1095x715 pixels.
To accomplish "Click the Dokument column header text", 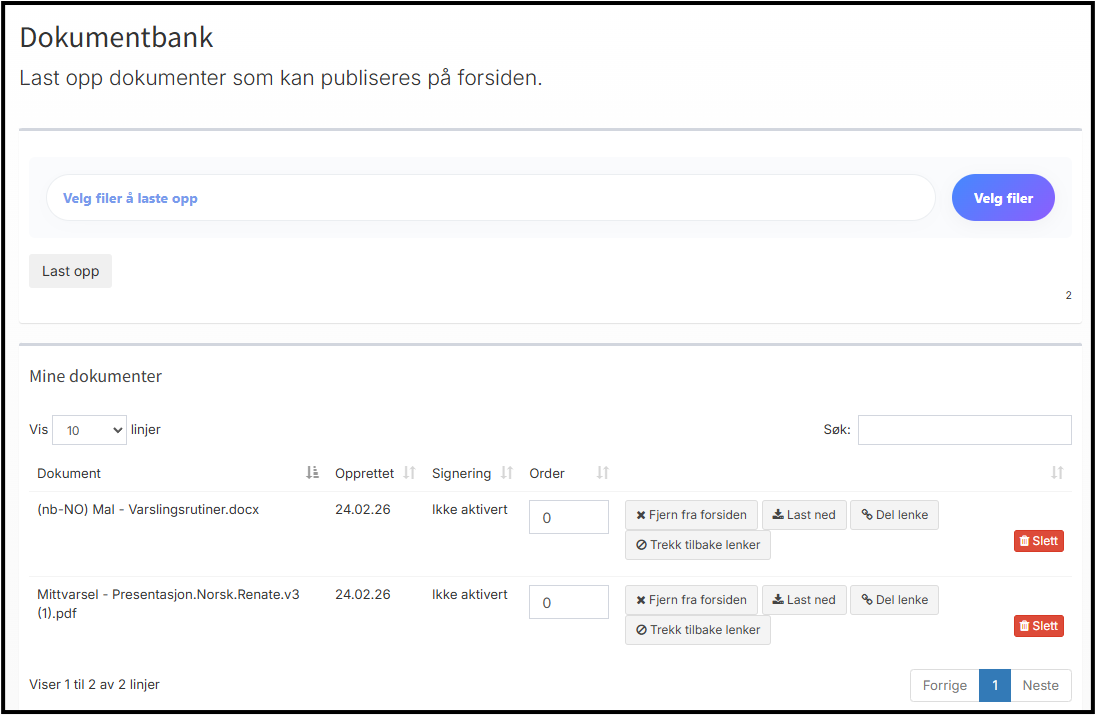I will point(69,473).
